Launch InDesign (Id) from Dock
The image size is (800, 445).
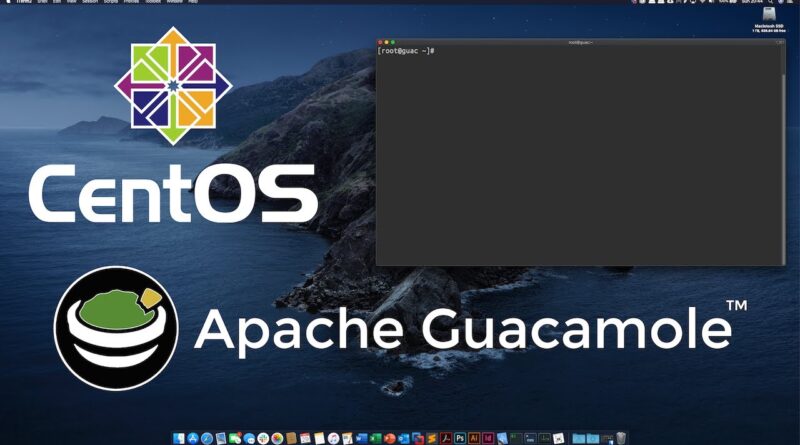[x=488, y=438]
